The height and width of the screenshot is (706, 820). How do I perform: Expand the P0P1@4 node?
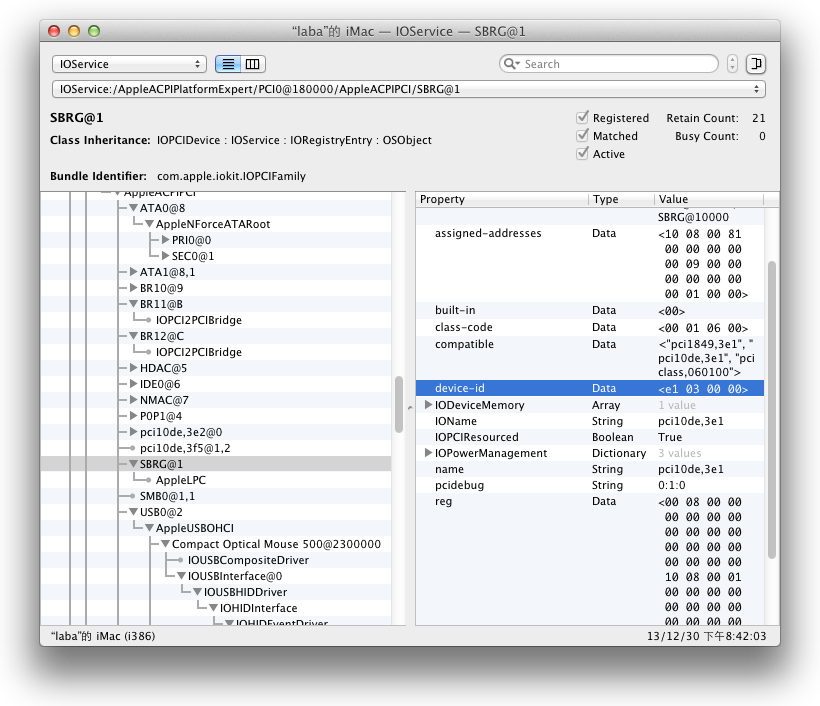click(x=133, y=416)
